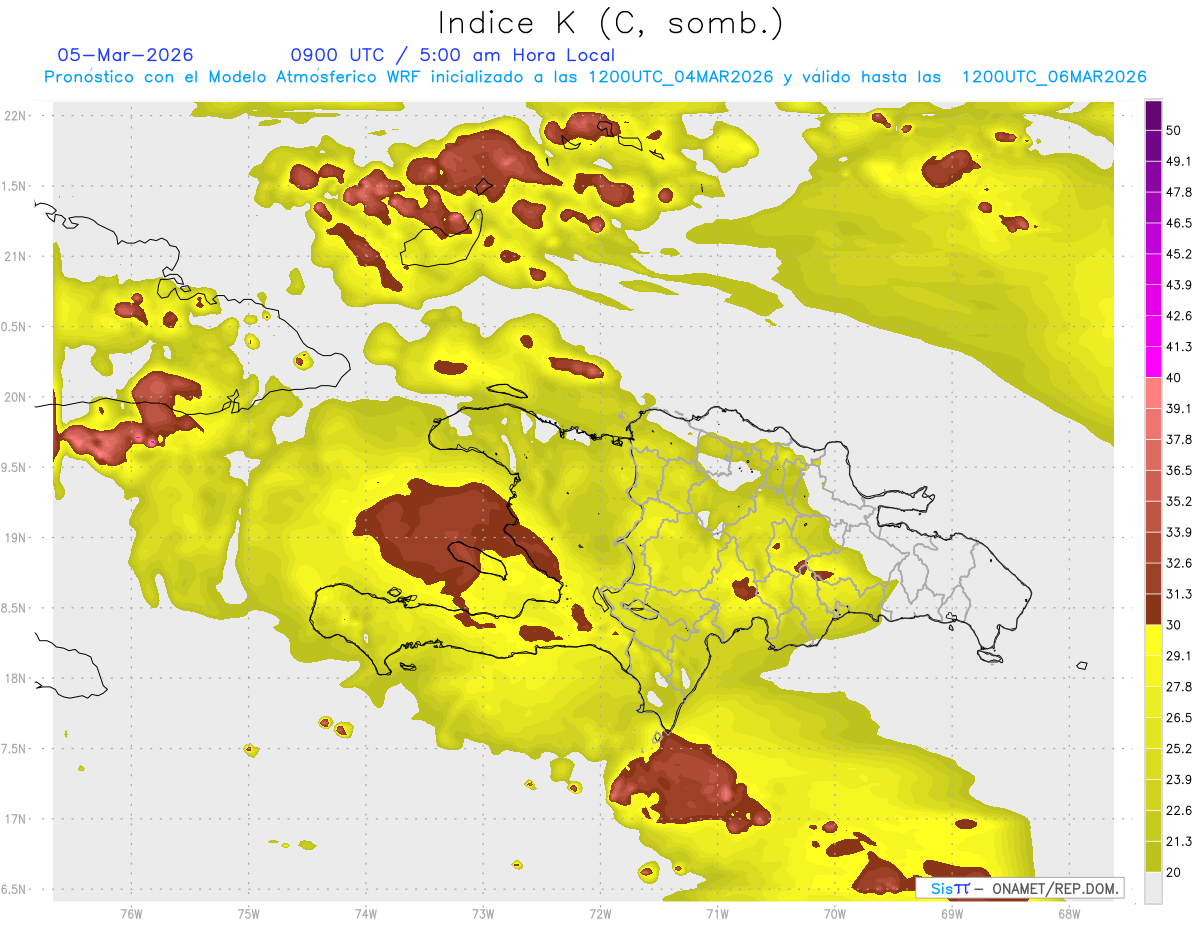
Task: Click the color bar value '42.6'
Action: (1179, 316)
